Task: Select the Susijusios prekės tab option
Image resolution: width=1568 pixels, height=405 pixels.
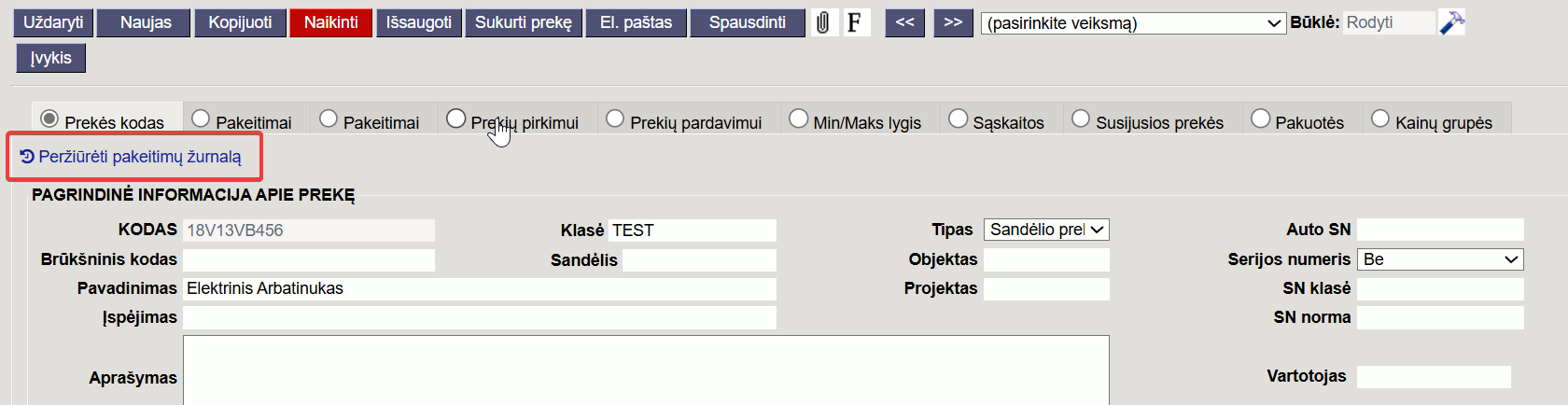Action: [1147, 120]
